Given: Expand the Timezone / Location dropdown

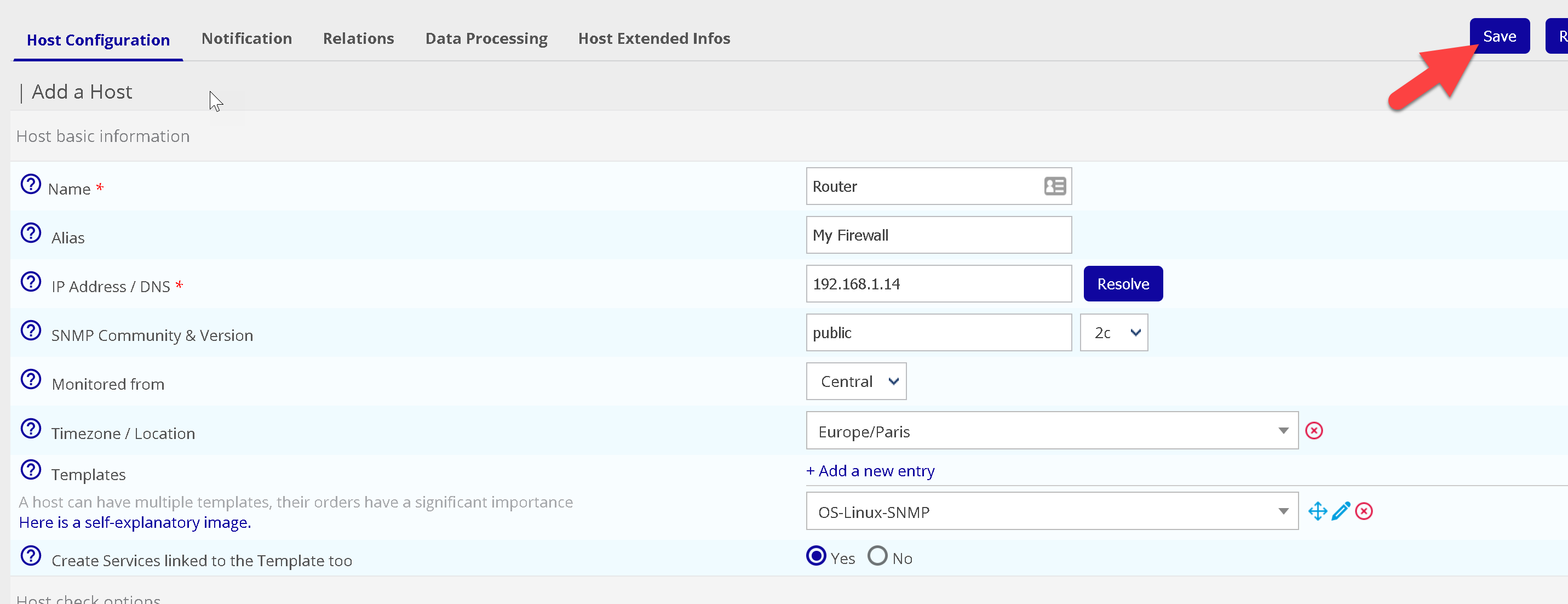Looking at the screenshot, I should [1051, 430].
